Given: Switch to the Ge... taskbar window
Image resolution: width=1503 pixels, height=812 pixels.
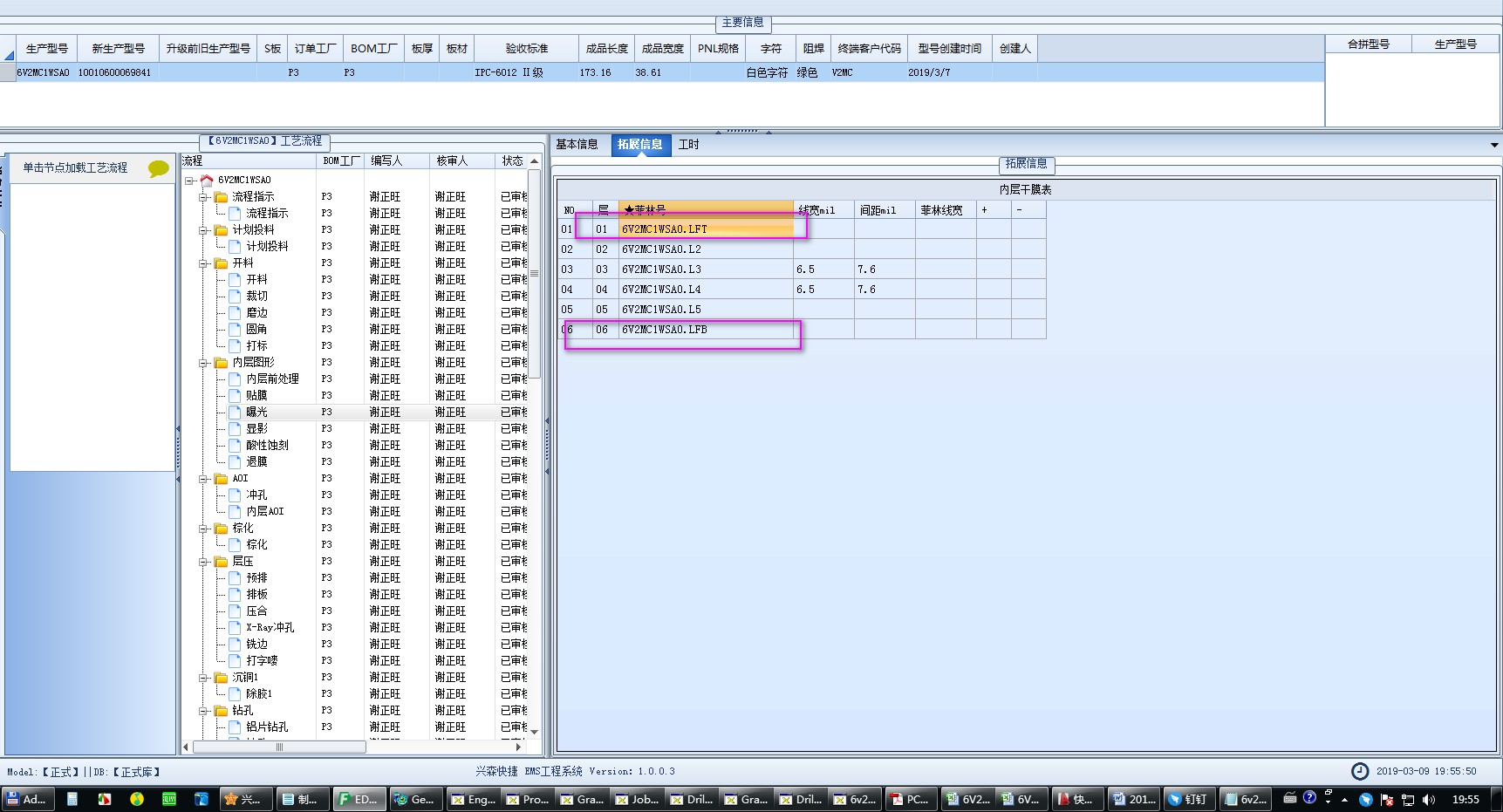Looking at the screenshot, I should (x=414, y=799).
